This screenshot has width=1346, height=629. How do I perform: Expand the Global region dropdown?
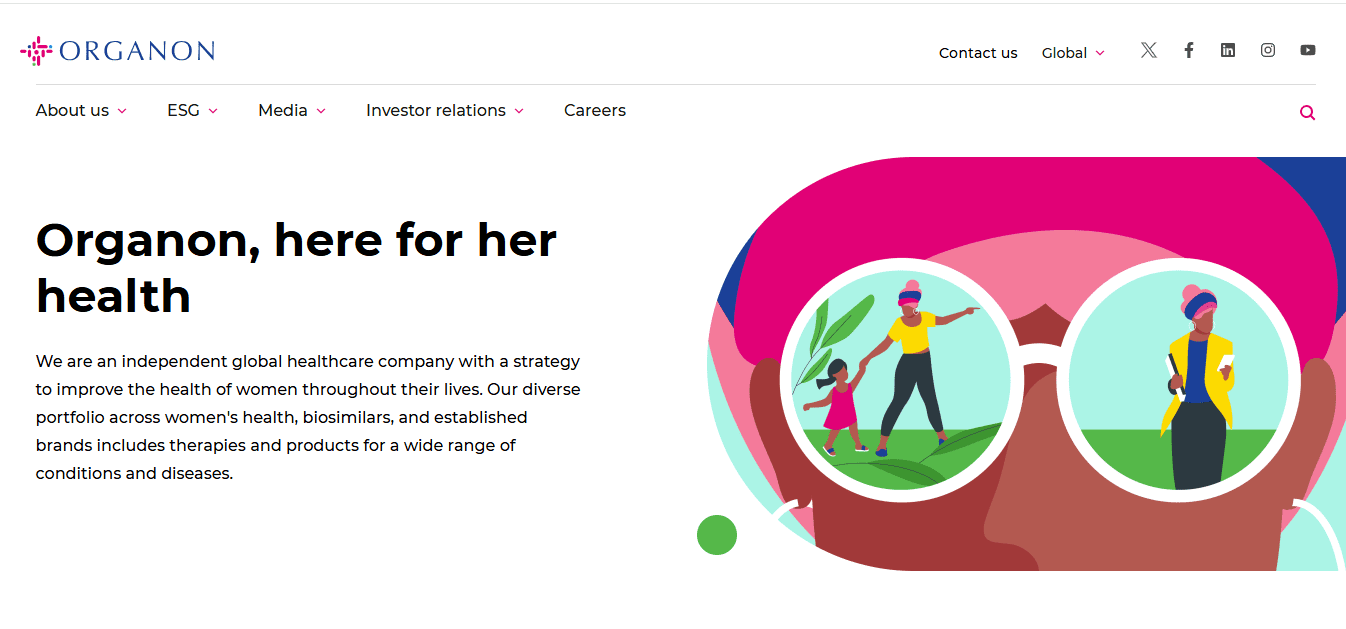(x=1073, y=53)
